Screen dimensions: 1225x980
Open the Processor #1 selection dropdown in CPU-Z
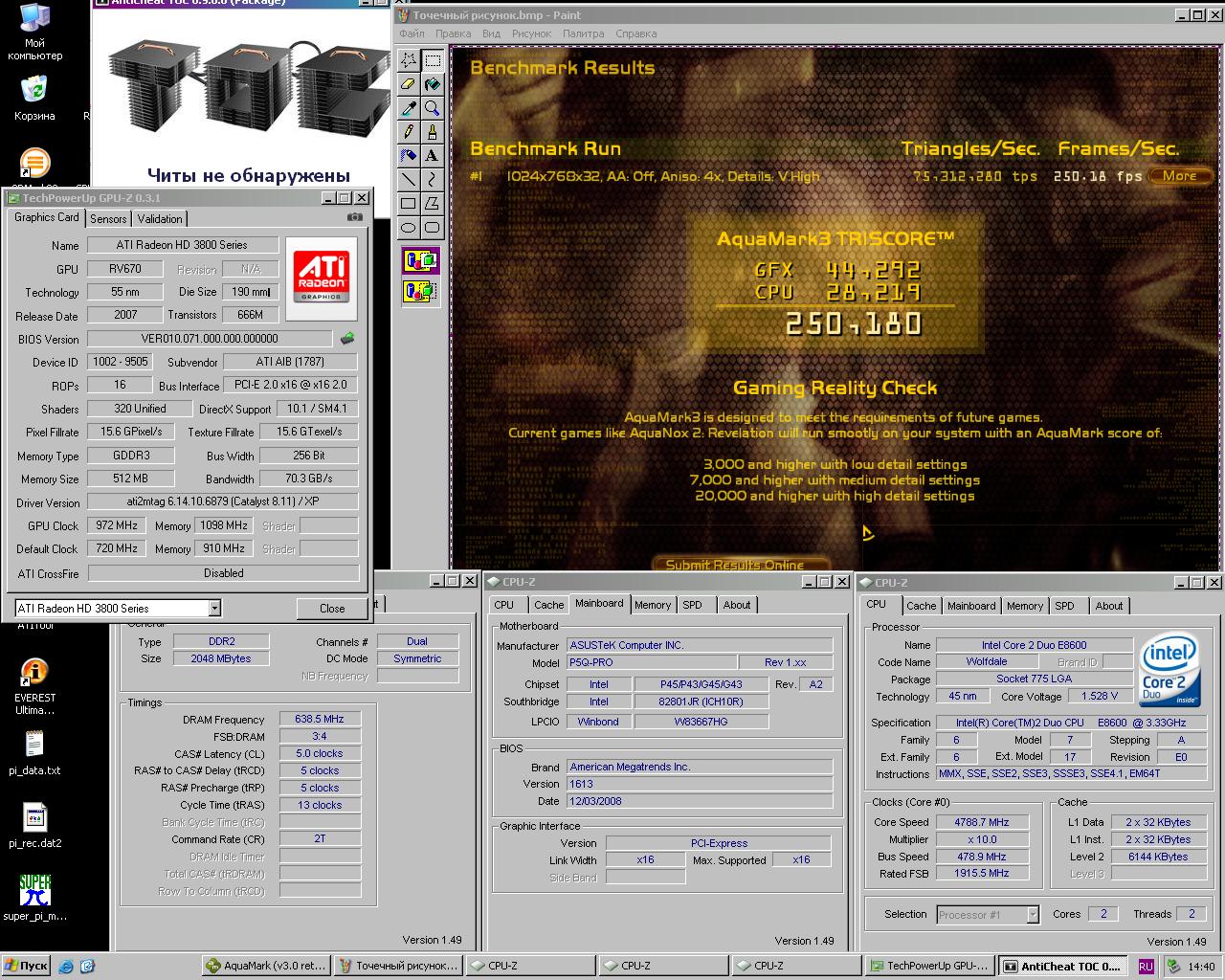click(x=1033, y=915)
